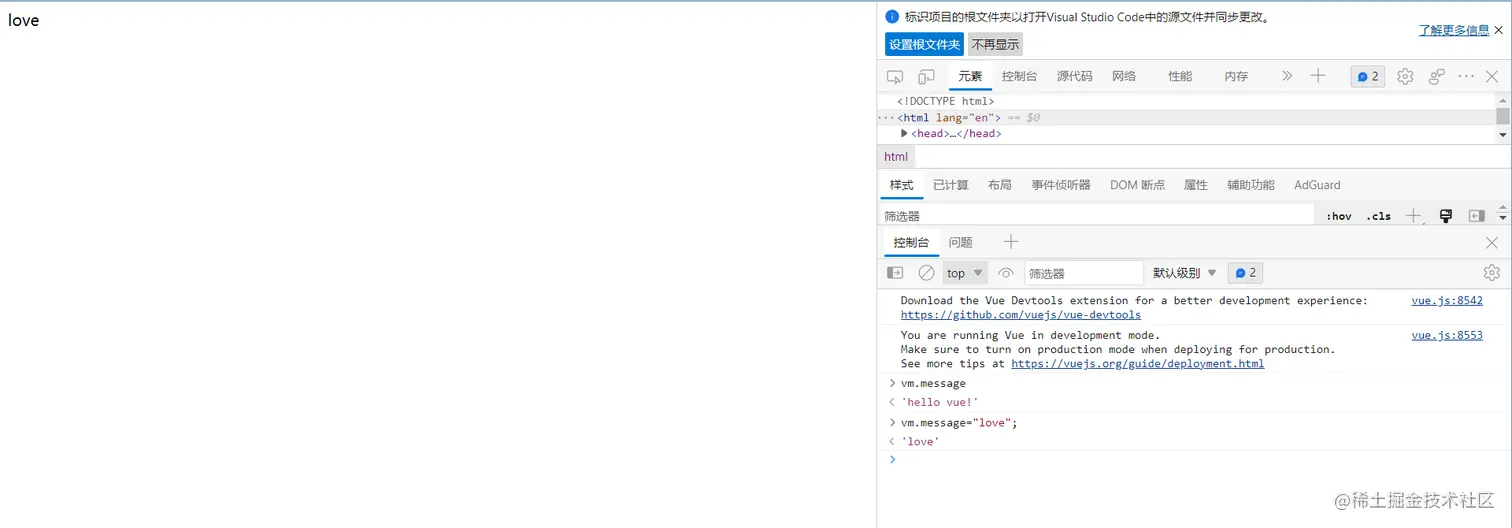Image resolution: width=1512 pixels, height=528 pixels.
Task: Close the DevTools panel
Action: point(1492,76)
